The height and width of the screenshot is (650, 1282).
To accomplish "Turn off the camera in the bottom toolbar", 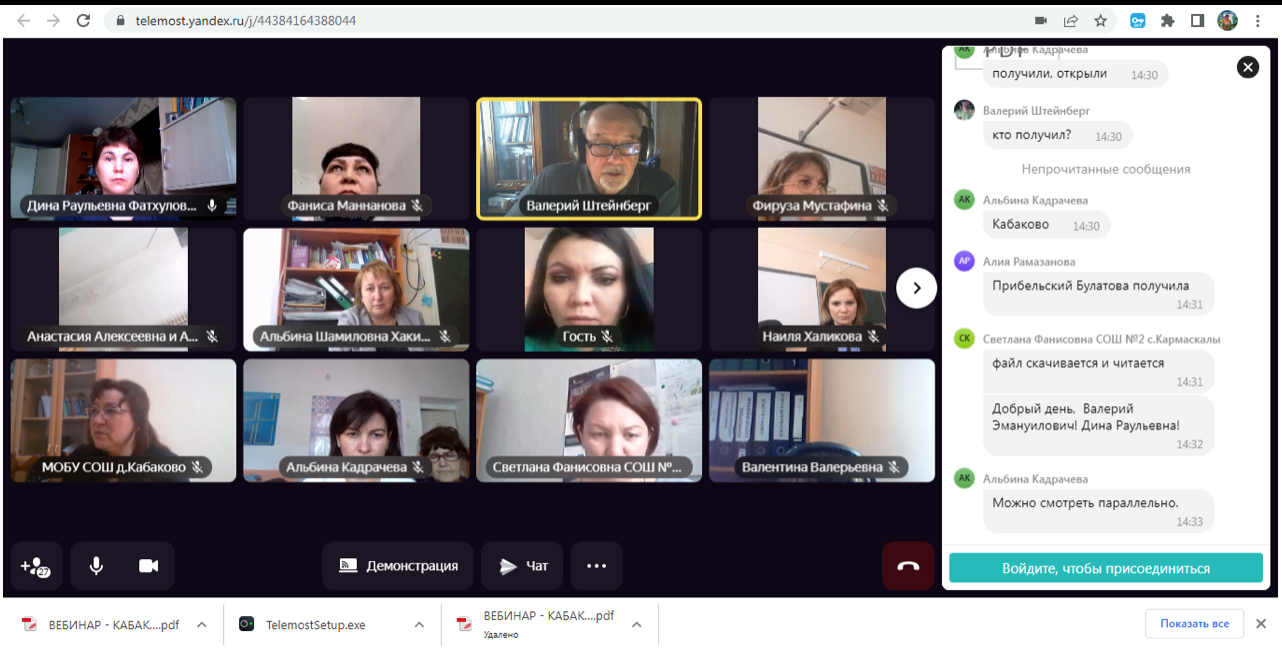I will pos(149,566).
